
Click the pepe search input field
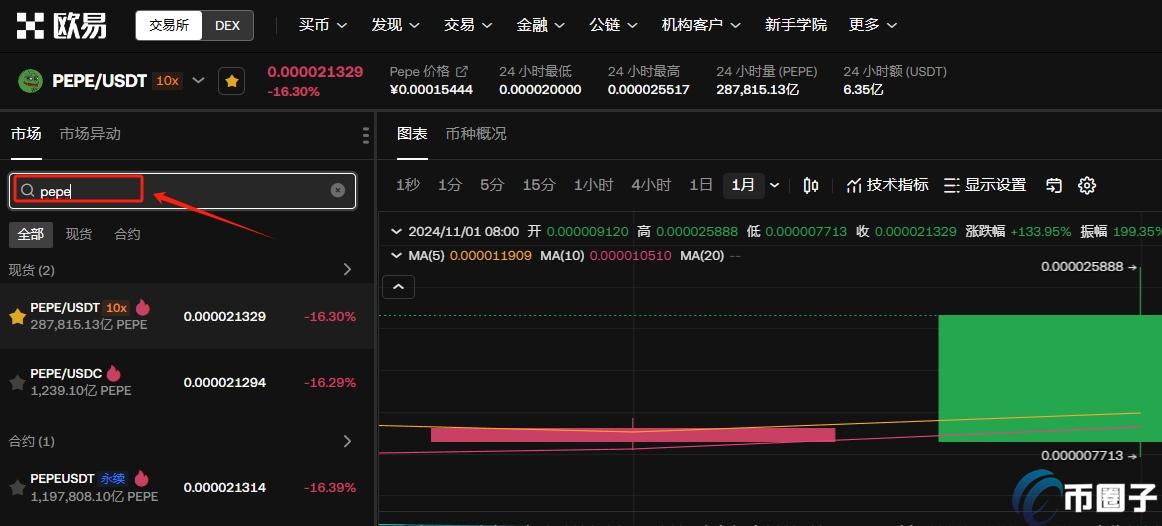click(x=180, y=190)
